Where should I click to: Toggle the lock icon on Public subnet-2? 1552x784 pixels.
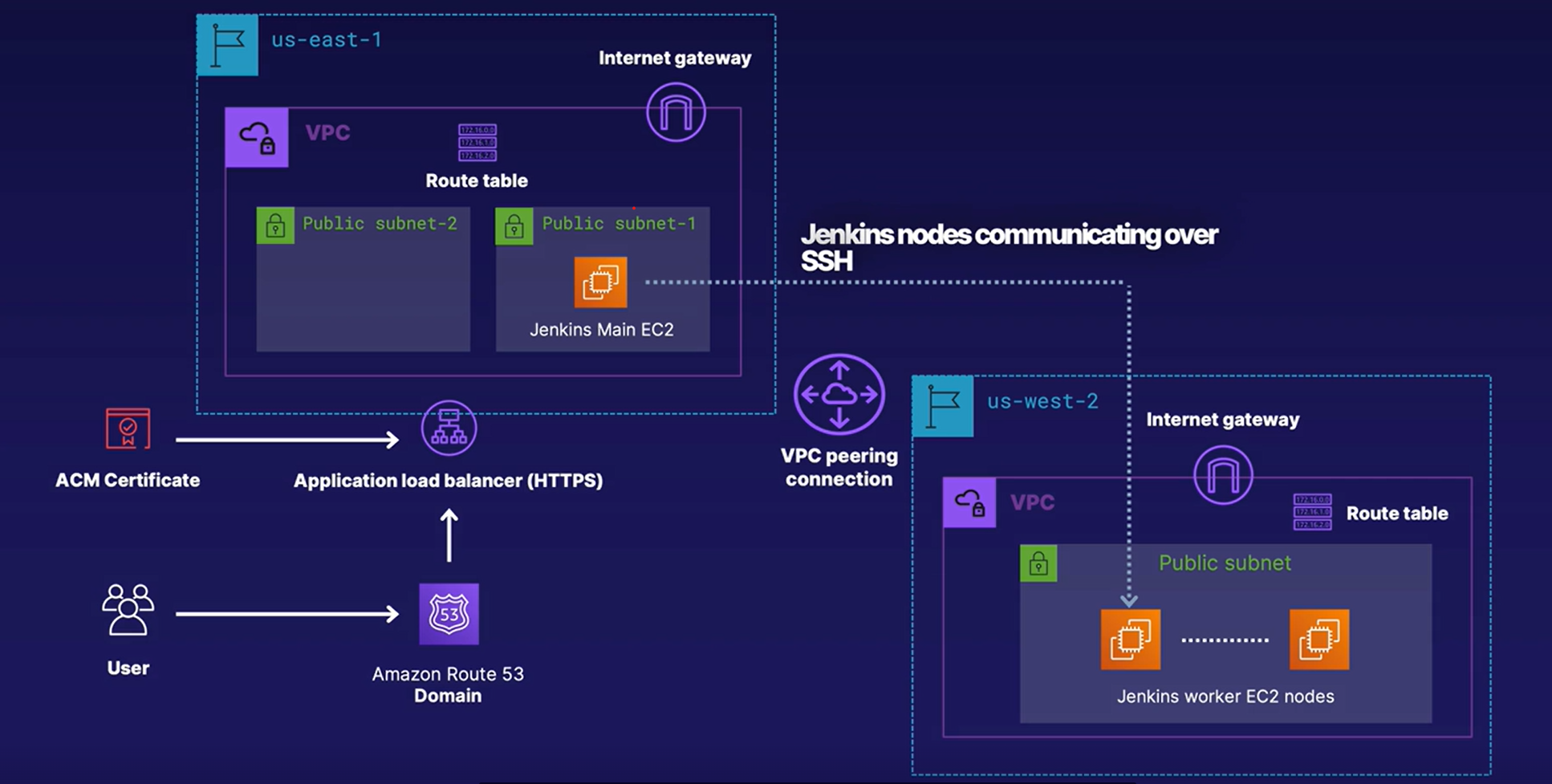tap(274, 225)
